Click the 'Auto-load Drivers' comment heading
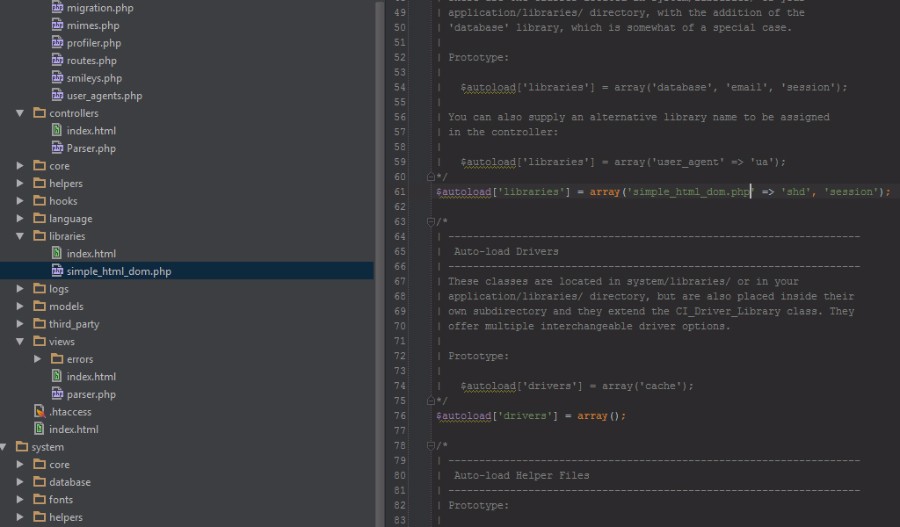The height and width of the screenshot is (527, 900). click(x=506, y=251)
